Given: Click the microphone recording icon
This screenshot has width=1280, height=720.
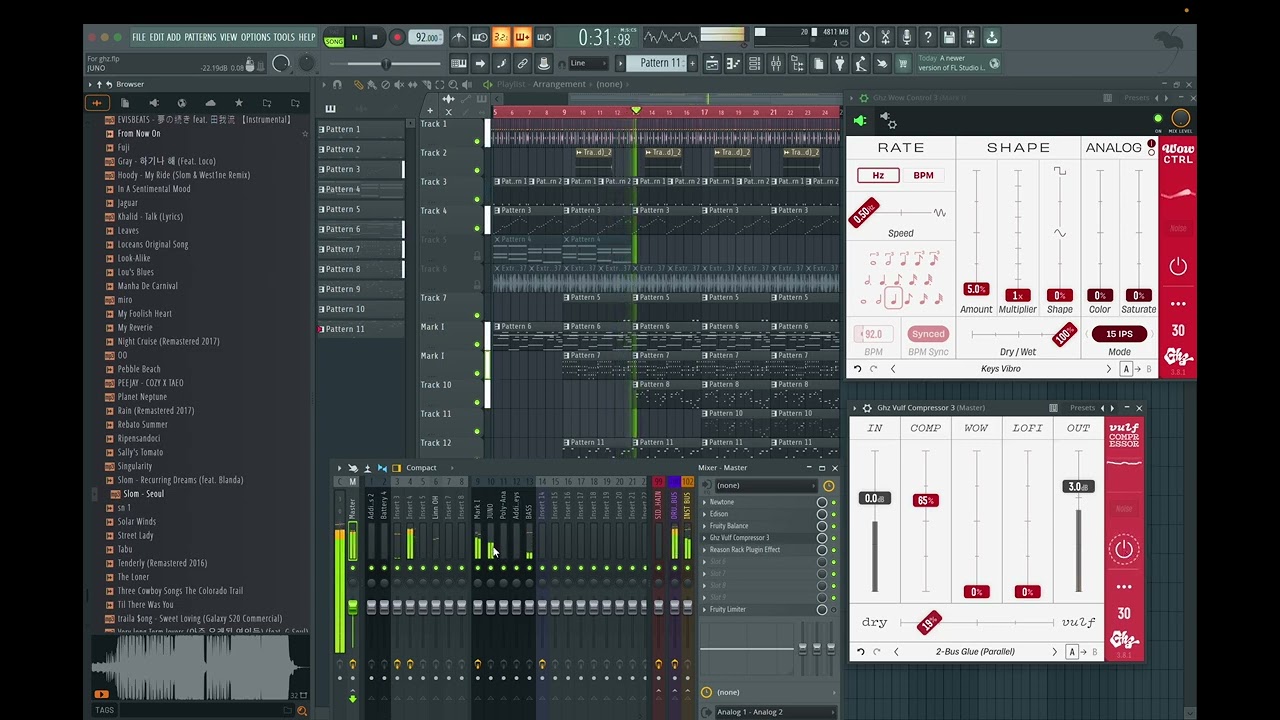Looking at the screenshot, I should pos(906,38).
